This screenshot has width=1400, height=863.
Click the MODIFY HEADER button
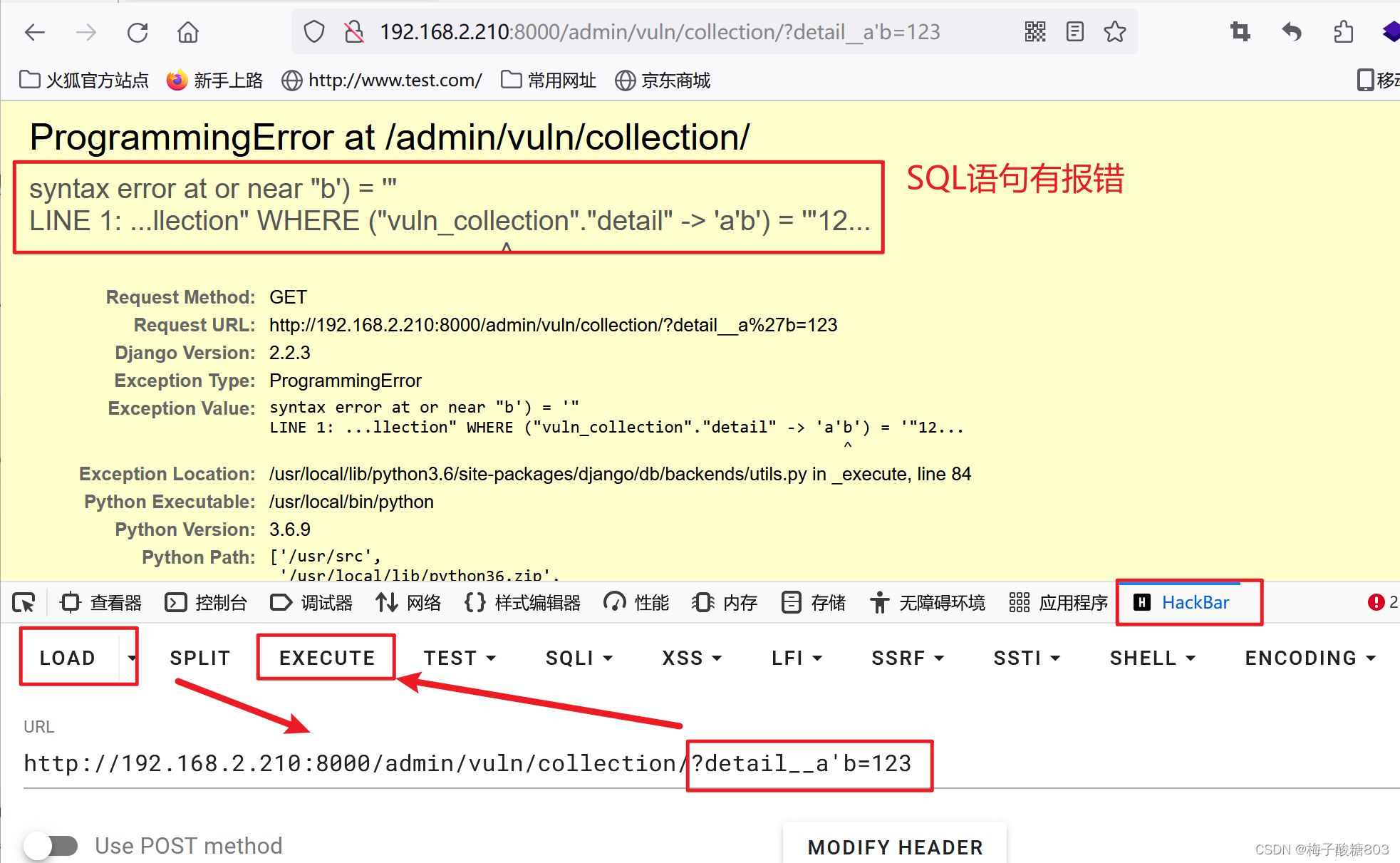(x=894, y=847)
